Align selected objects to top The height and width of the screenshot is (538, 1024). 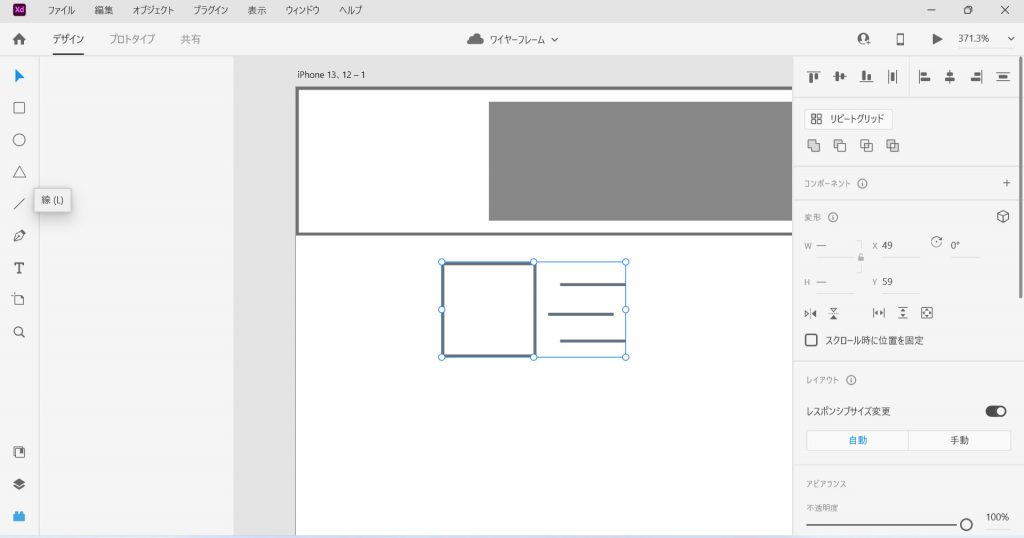(813, 76)
